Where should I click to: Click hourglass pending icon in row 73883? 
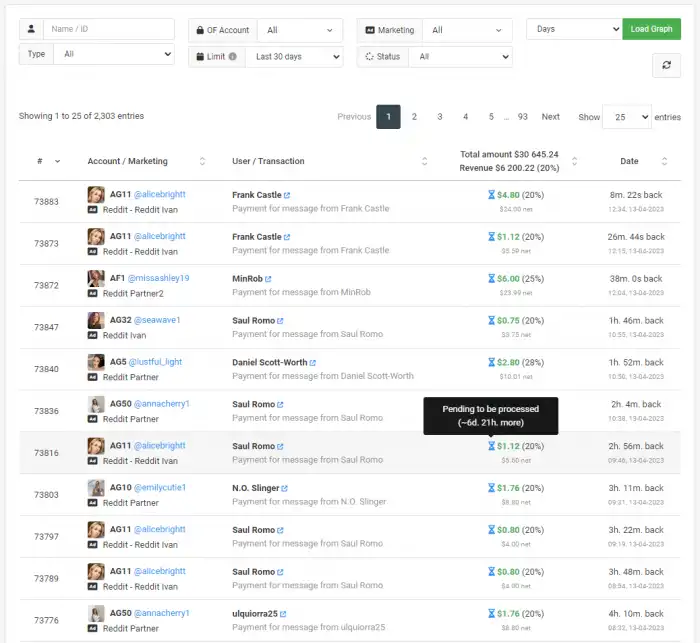tap(490, 195)
